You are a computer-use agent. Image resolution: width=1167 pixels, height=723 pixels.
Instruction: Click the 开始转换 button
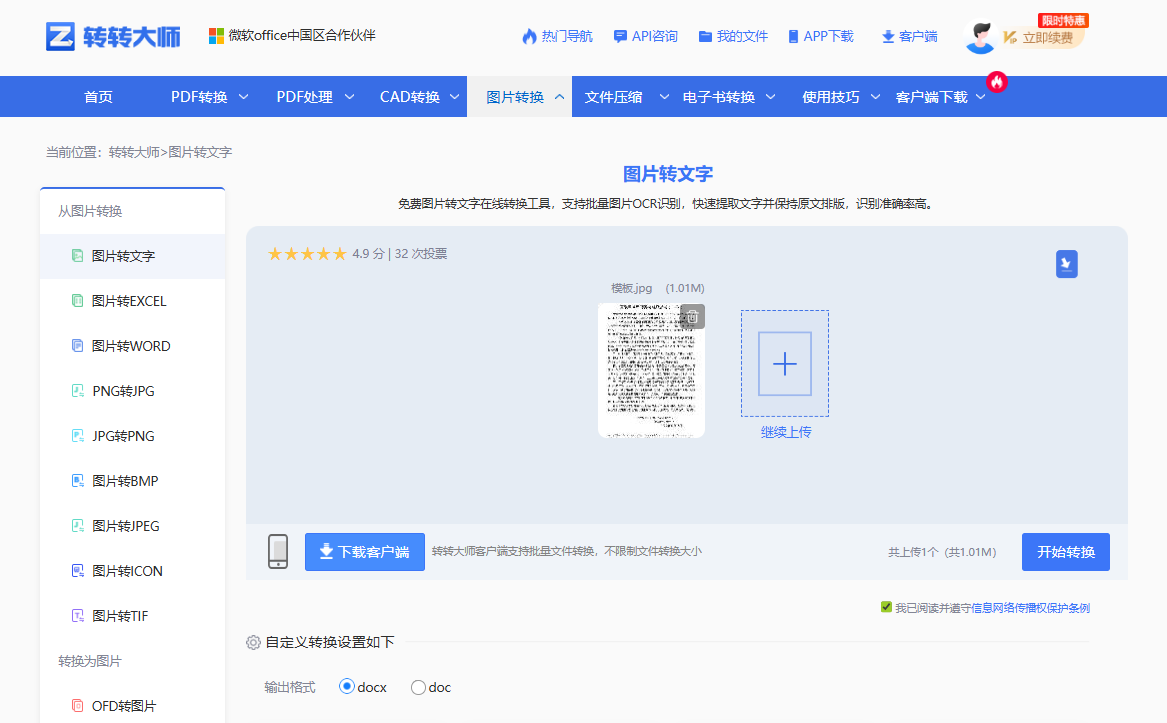(1065, 551)
